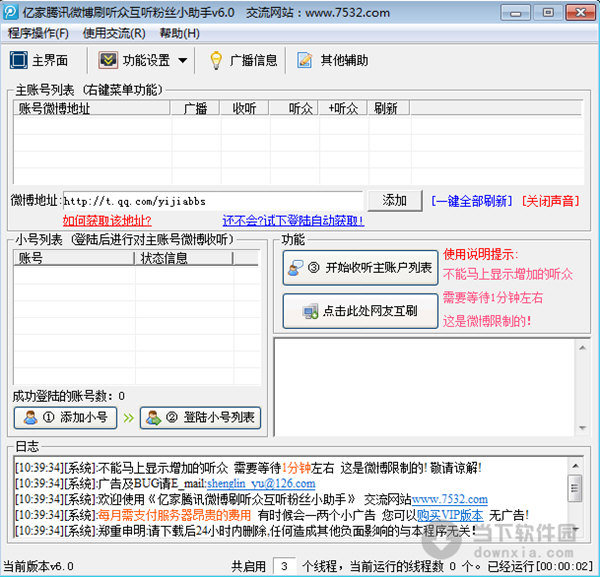600x577 pixels.
Task: Open the 程序操作(F) menu
Action: click(38, 33)
